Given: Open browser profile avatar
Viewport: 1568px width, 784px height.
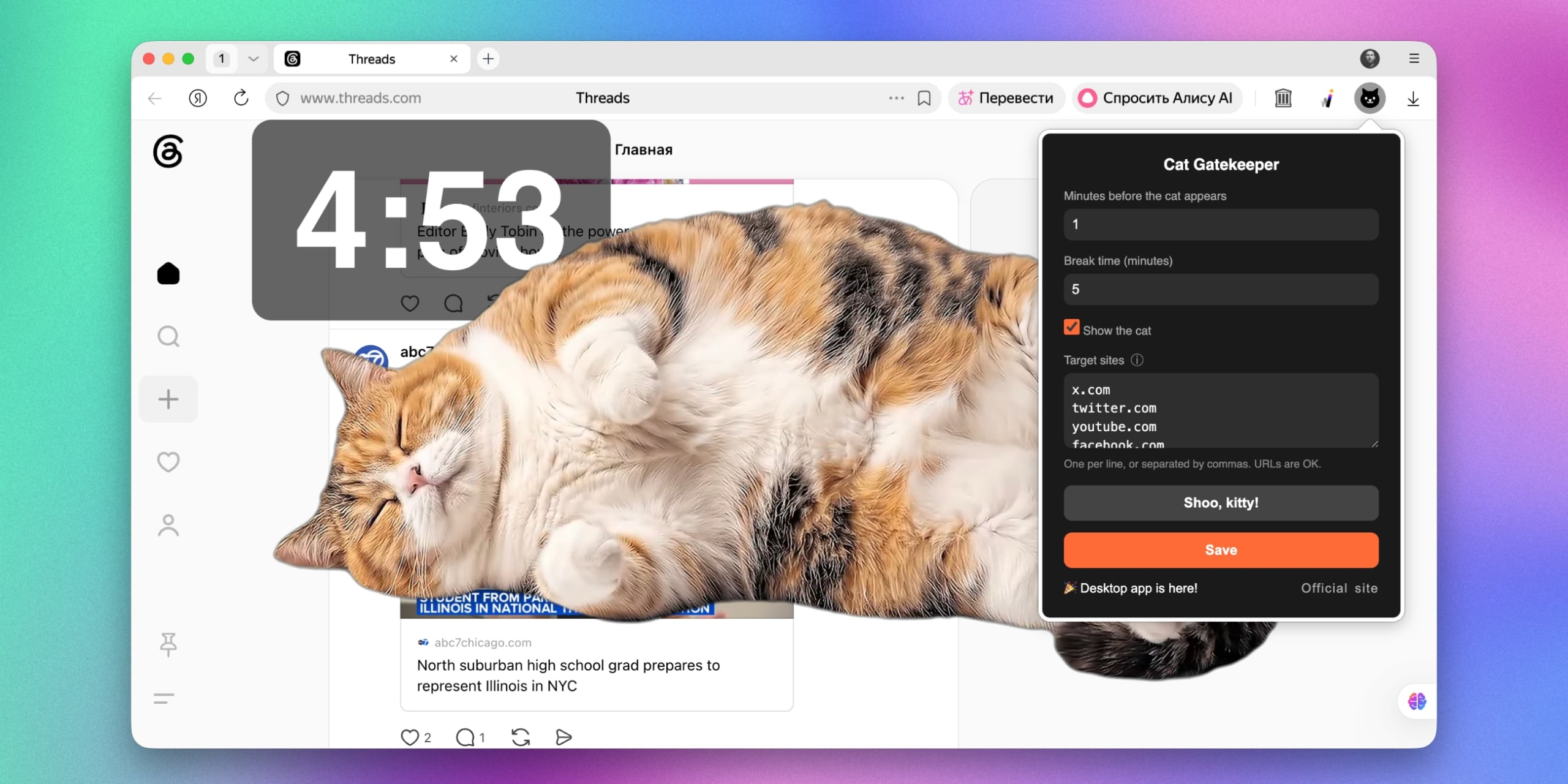Looking at the screenshot, I should tap(1370, 59).
